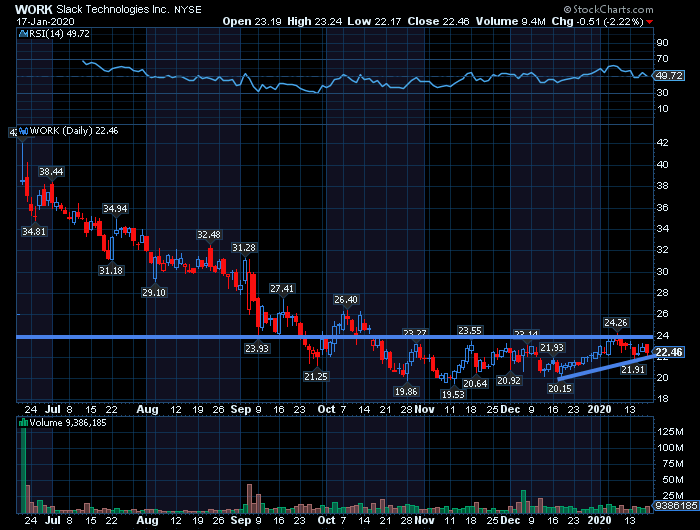The height and width of the screenshot is (530, 700).
Task: Click the 23.55 peak price label
Action: pos(470,330)
